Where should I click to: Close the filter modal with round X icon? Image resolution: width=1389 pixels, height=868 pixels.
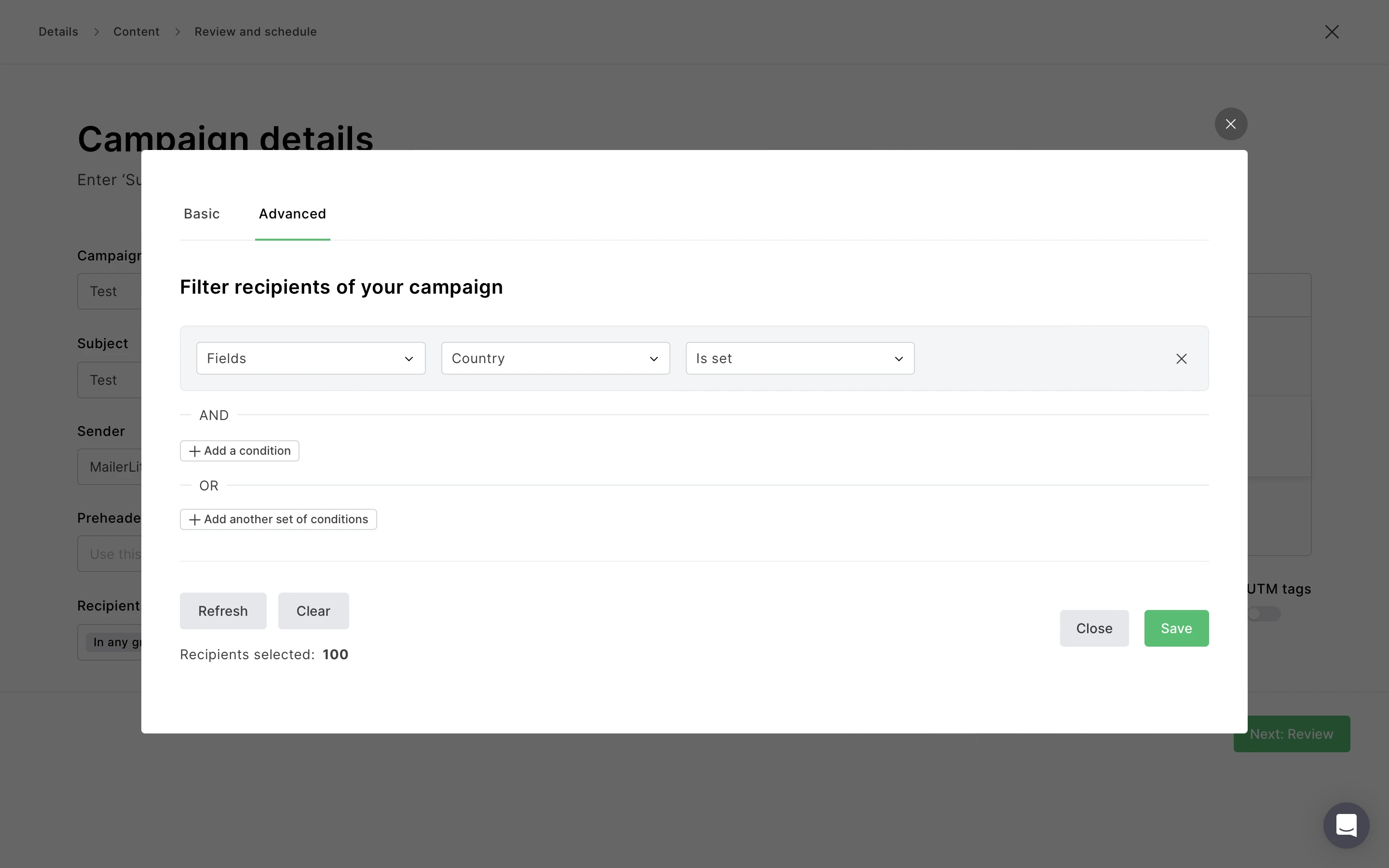pos(1231,124)
